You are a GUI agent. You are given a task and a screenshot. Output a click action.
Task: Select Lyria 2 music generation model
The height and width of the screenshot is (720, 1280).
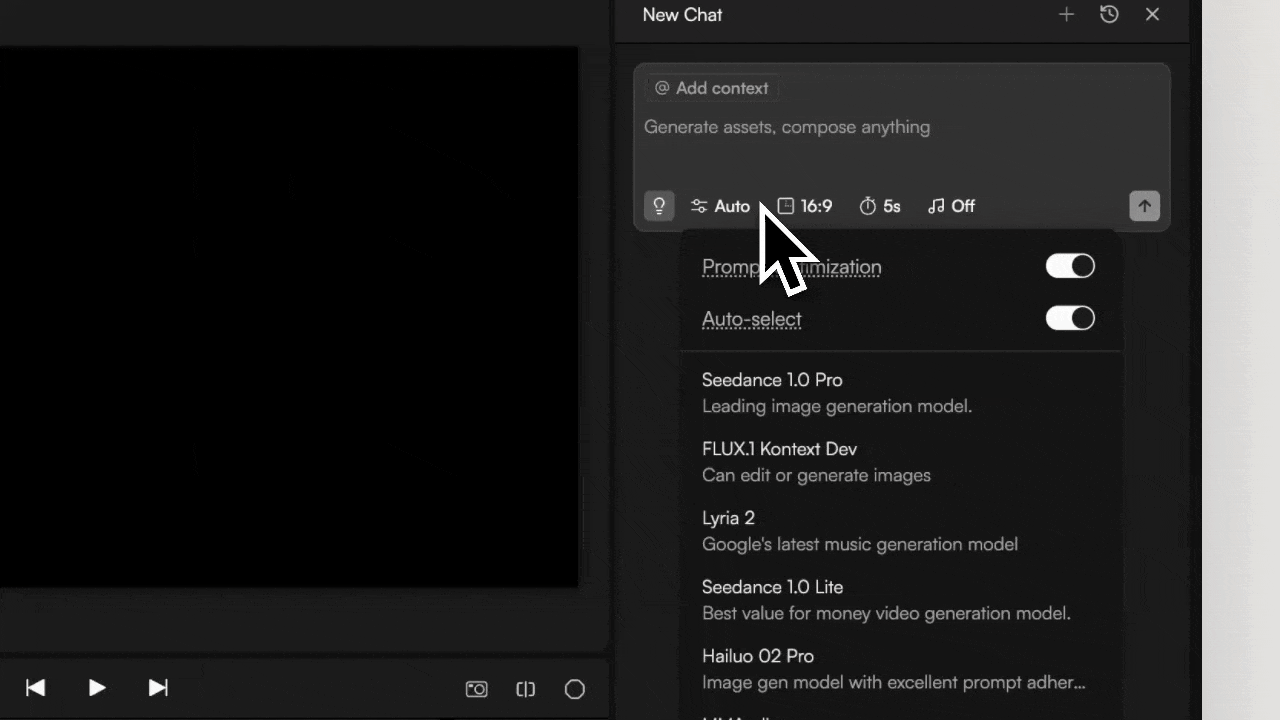tap(728, 518)
